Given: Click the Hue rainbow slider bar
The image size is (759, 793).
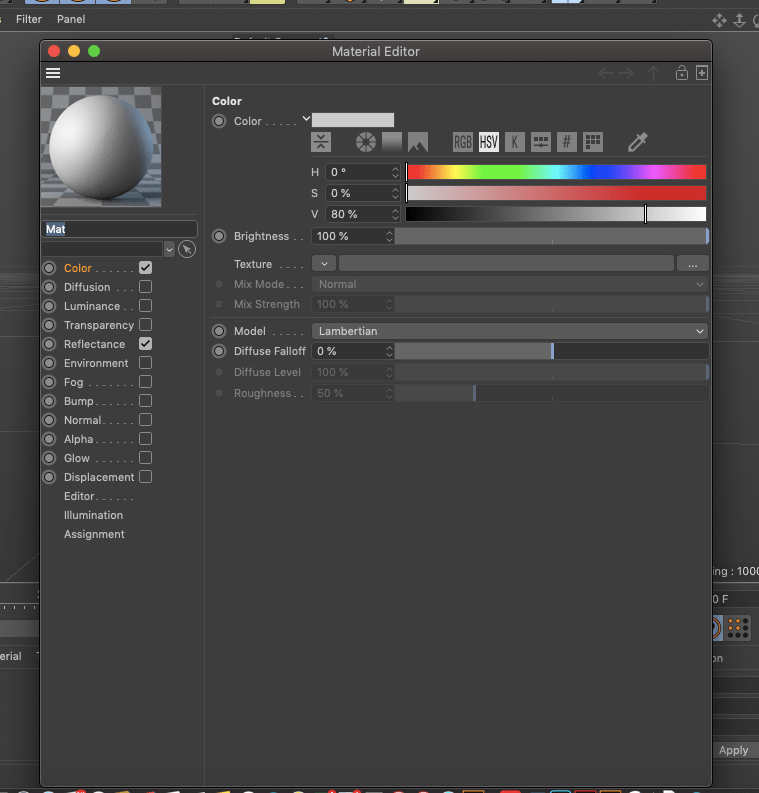Looking at the screenshot, I should coord(556,172).
